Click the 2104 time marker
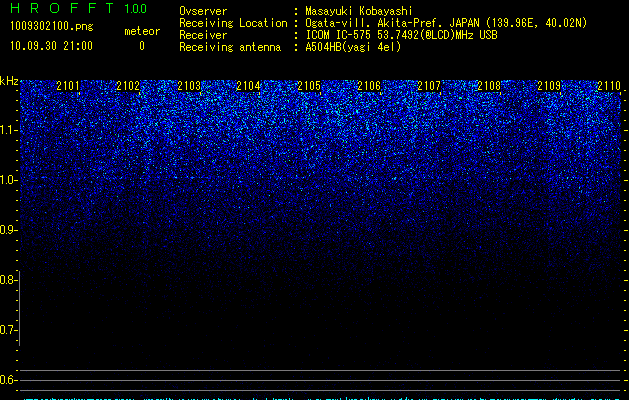This screenshot has width=629, height=400. tap(248, 85)
